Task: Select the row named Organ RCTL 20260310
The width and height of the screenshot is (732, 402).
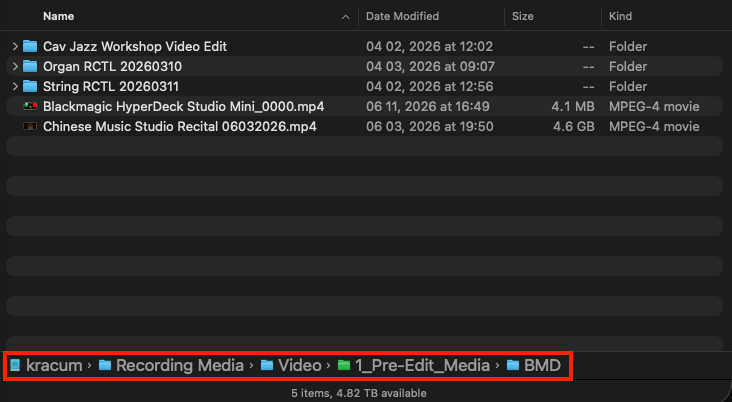Action: coord(364,66)
